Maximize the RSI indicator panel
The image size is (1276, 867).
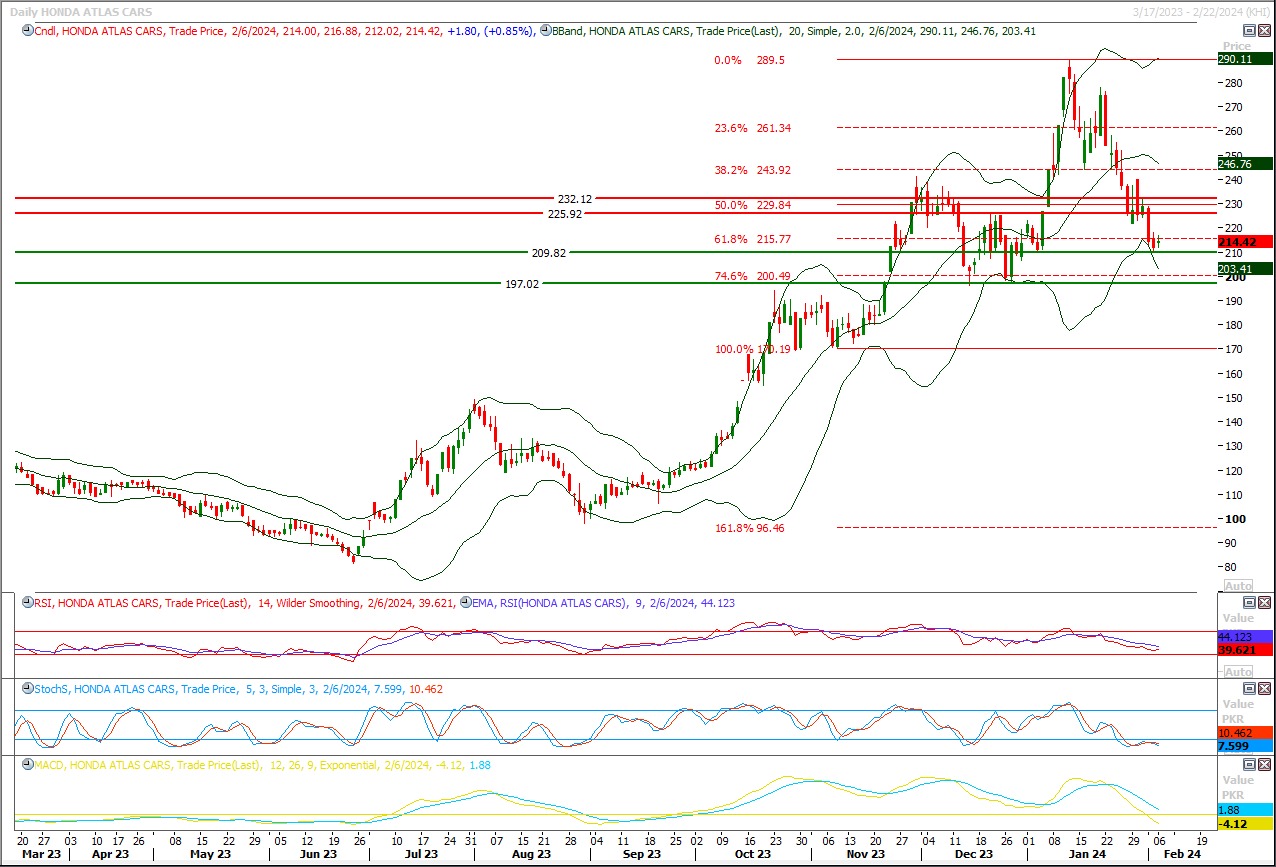(x=1249, y=602)
